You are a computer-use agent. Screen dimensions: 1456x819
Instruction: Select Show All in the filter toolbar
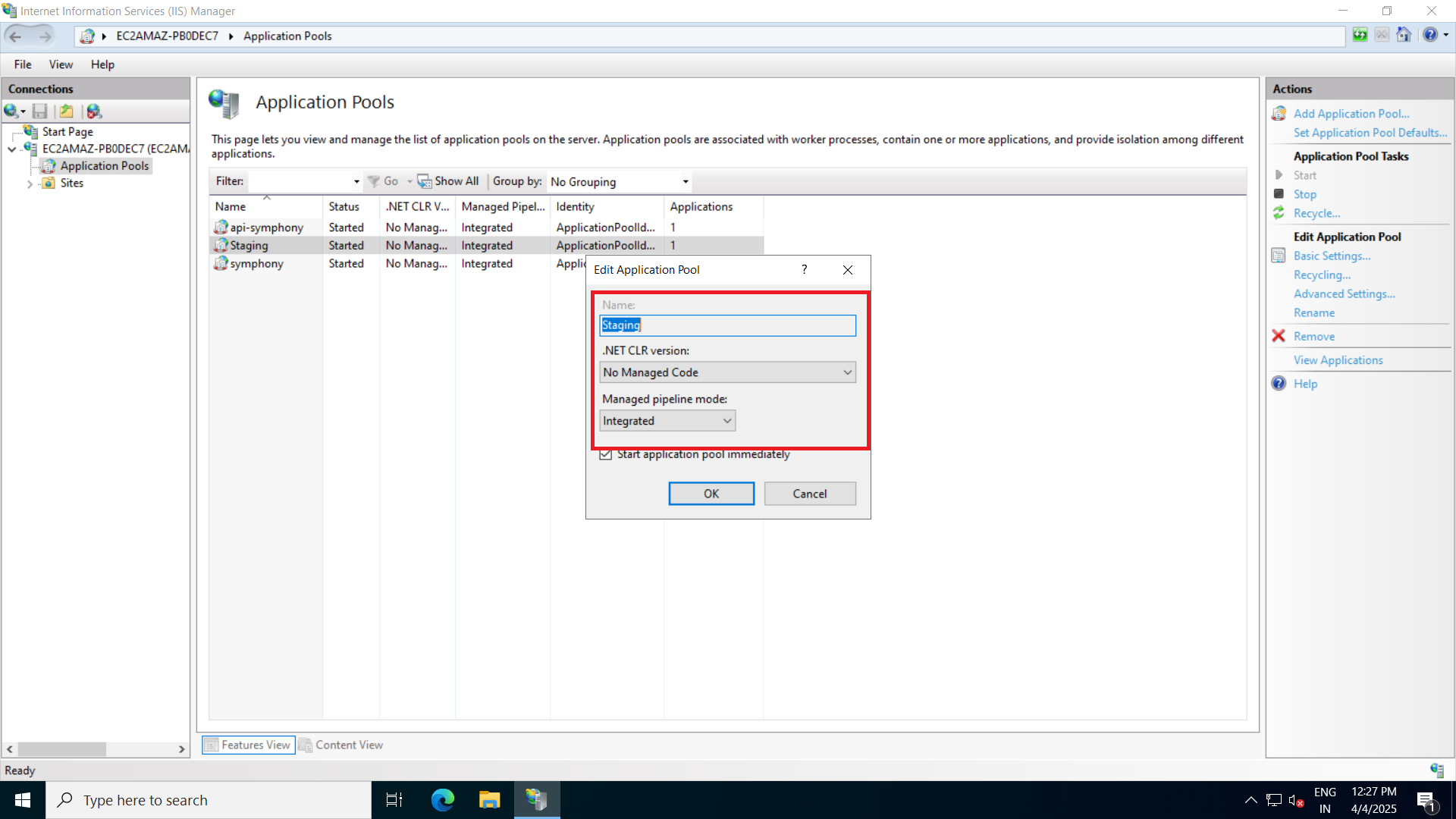[448, 181]
